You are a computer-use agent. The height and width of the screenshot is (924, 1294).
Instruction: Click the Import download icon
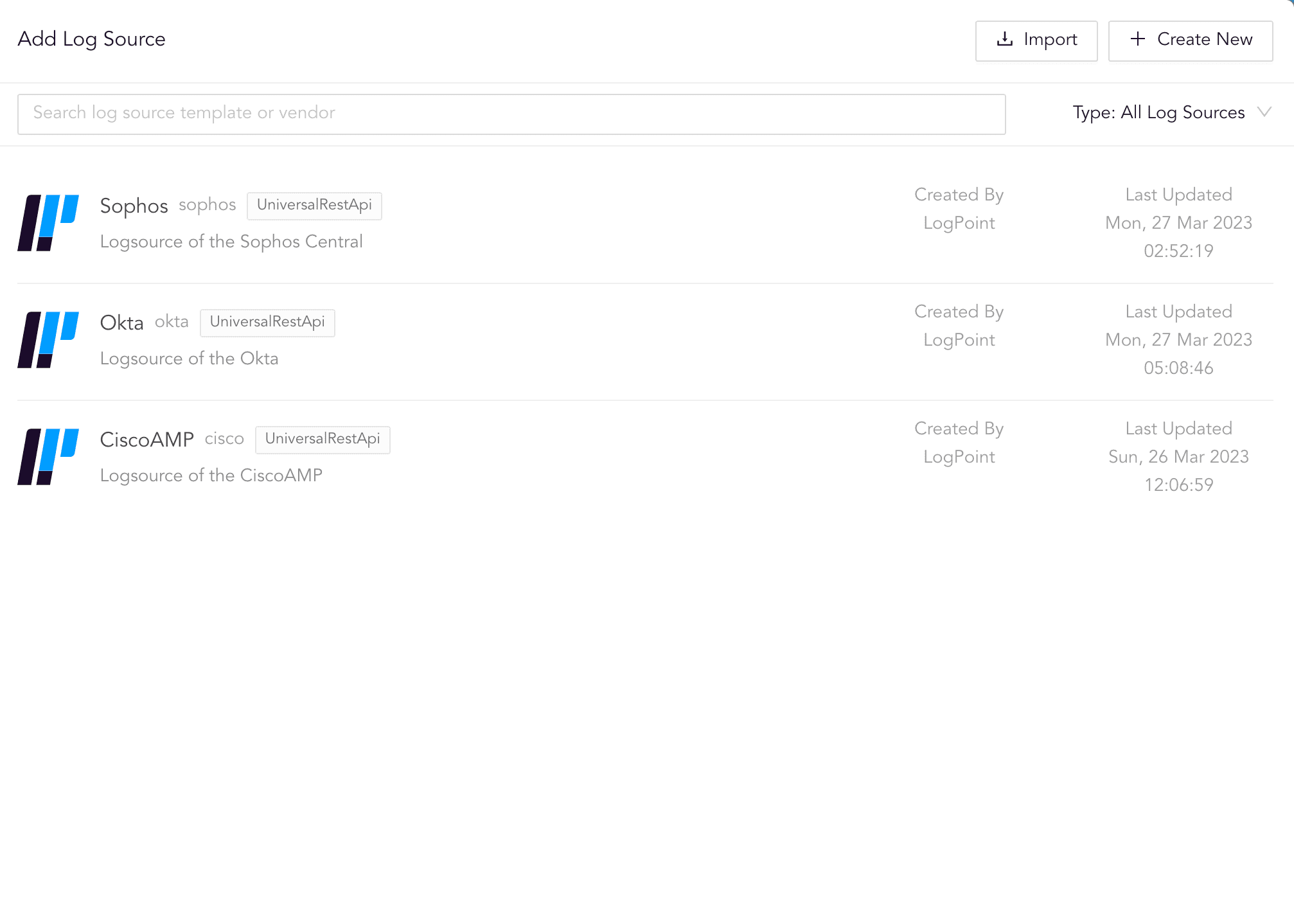tap(1004, 40)
